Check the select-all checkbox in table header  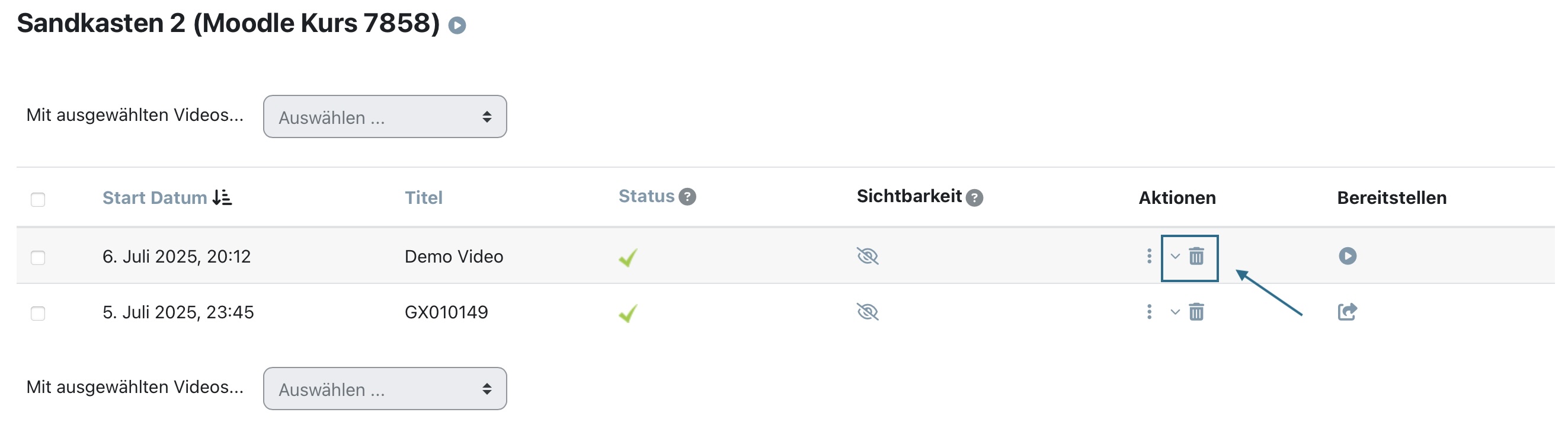(38, 200)
